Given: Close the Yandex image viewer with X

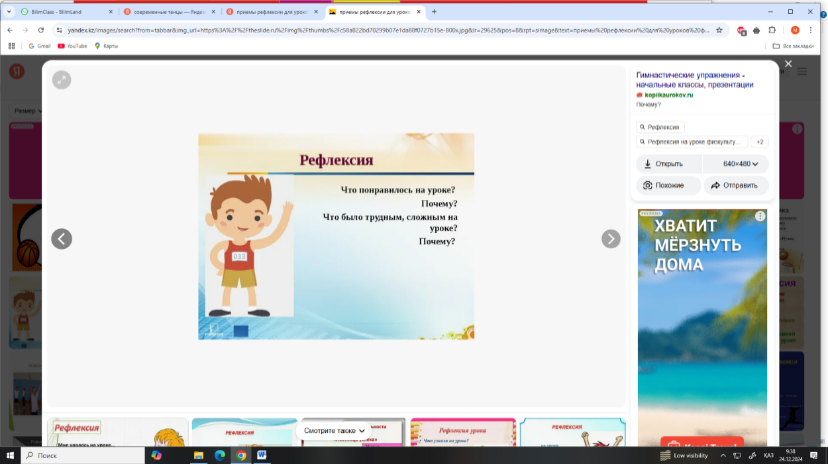Looking at the screenshot, I should click(x=788, y=64).
